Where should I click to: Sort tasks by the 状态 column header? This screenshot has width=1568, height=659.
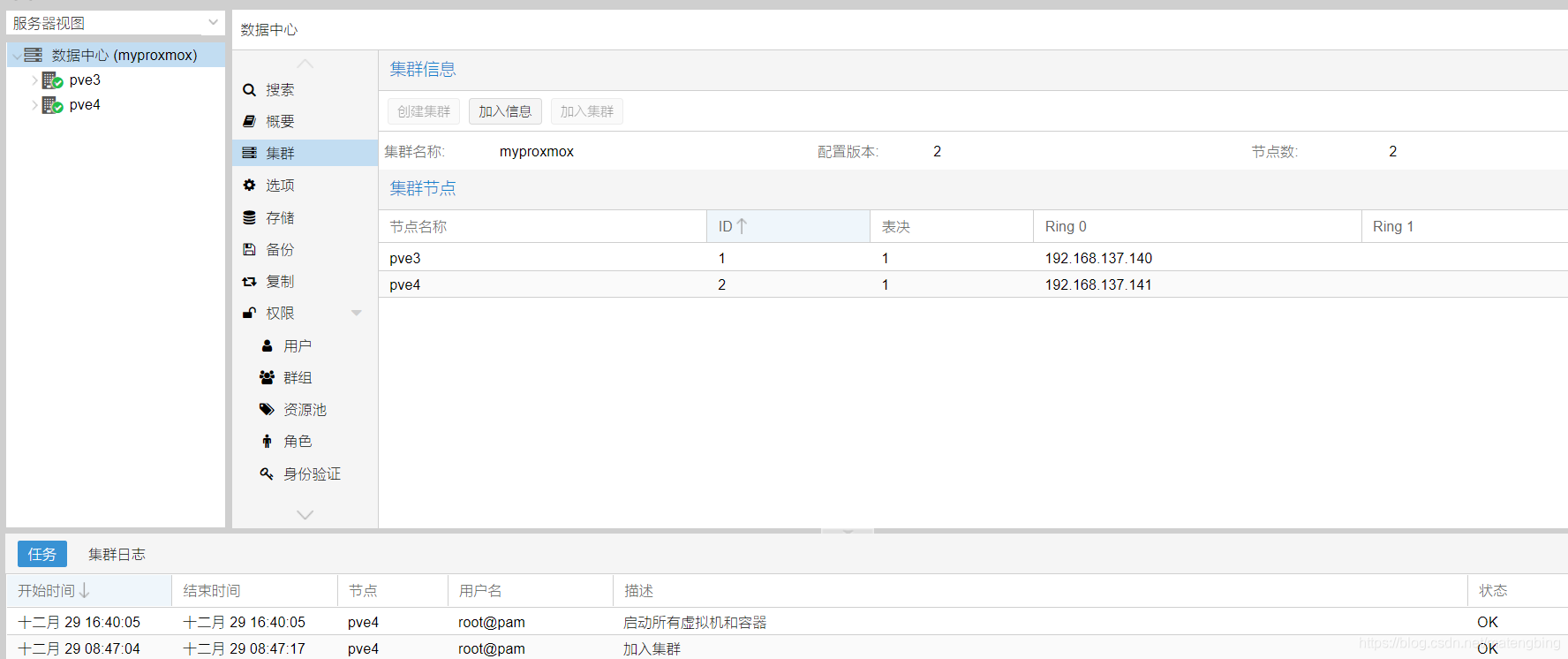pyautogui.click(x=1518, y=590)
